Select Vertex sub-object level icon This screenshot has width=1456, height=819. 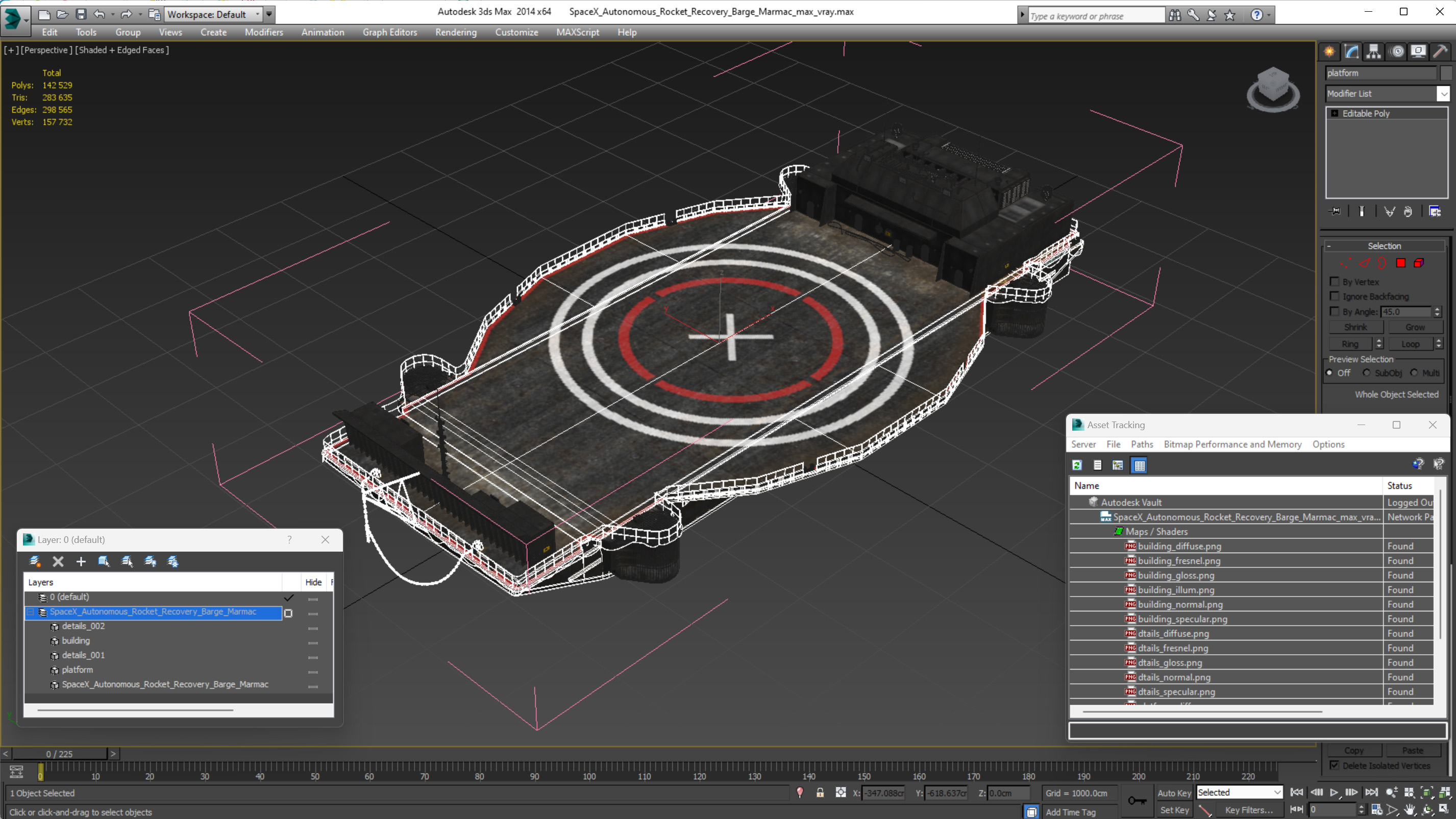1346,263
